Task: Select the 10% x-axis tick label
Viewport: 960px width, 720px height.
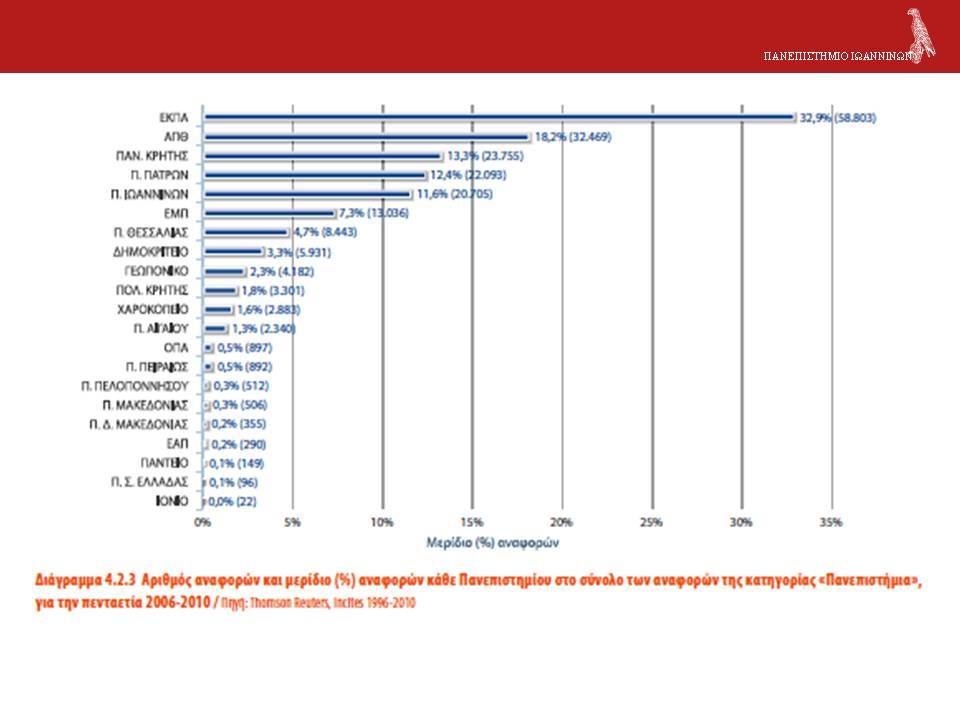Action: (x=382, y=522)
